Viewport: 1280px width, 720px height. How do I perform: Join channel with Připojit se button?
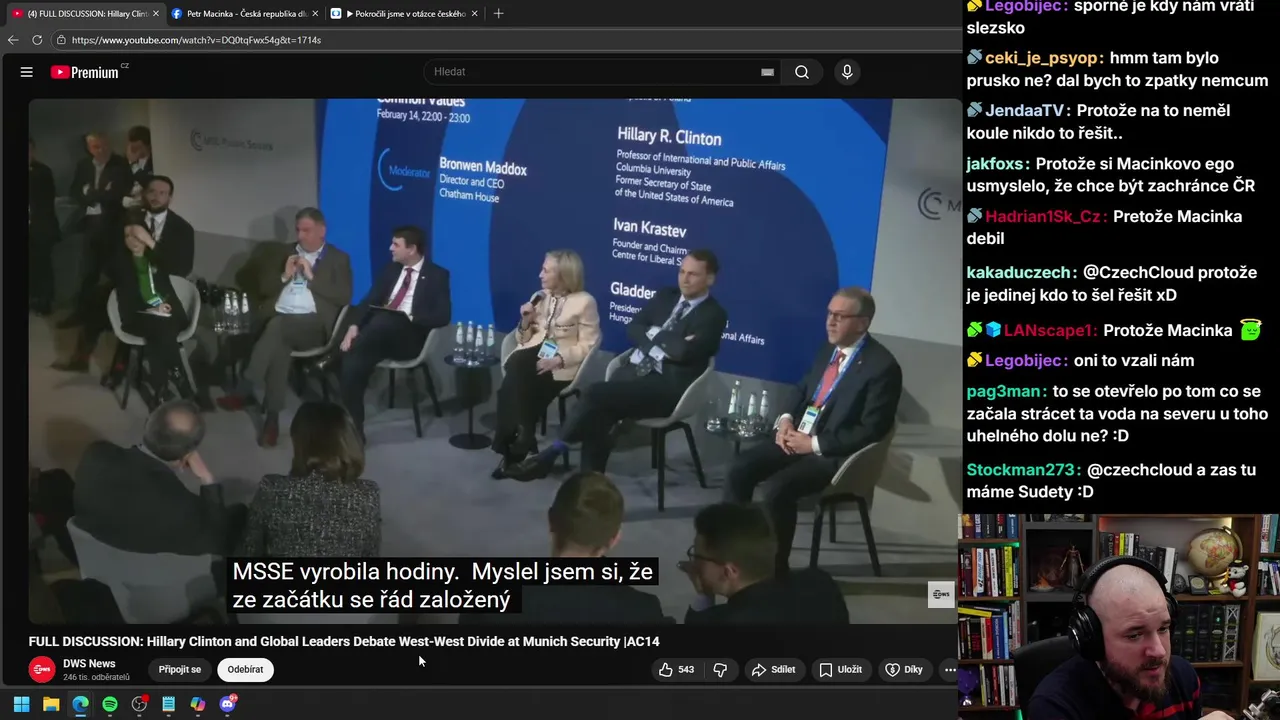click(x=180, y=670)
